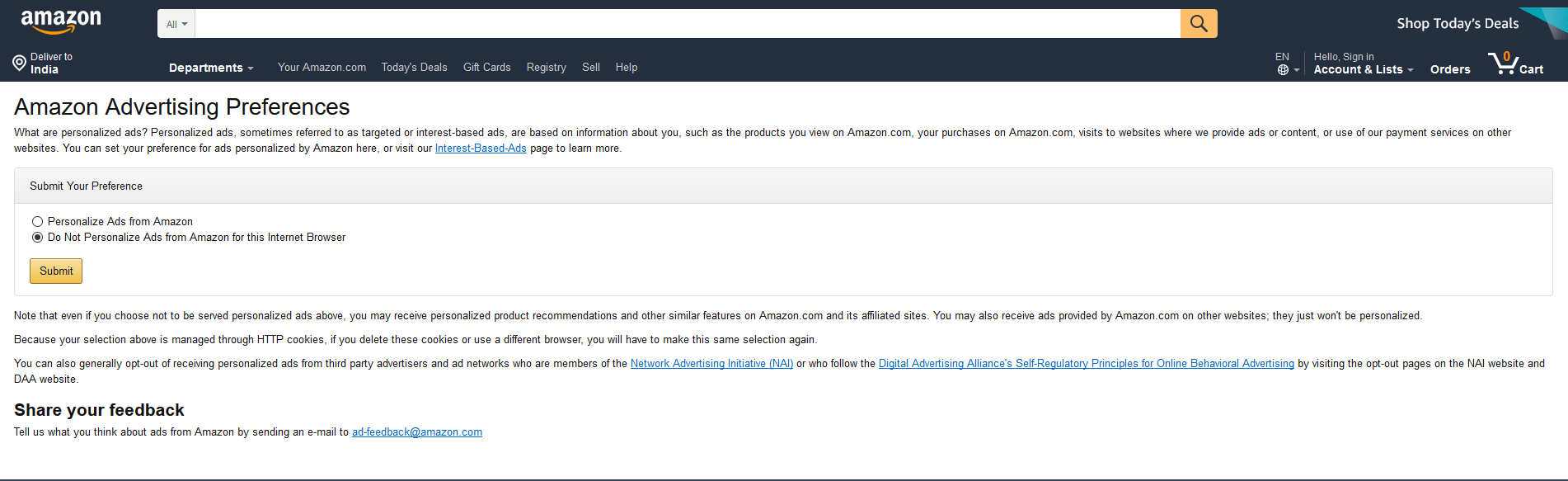Go to Today's Deals
This screenshot has width=1568, height=481.
414,68
